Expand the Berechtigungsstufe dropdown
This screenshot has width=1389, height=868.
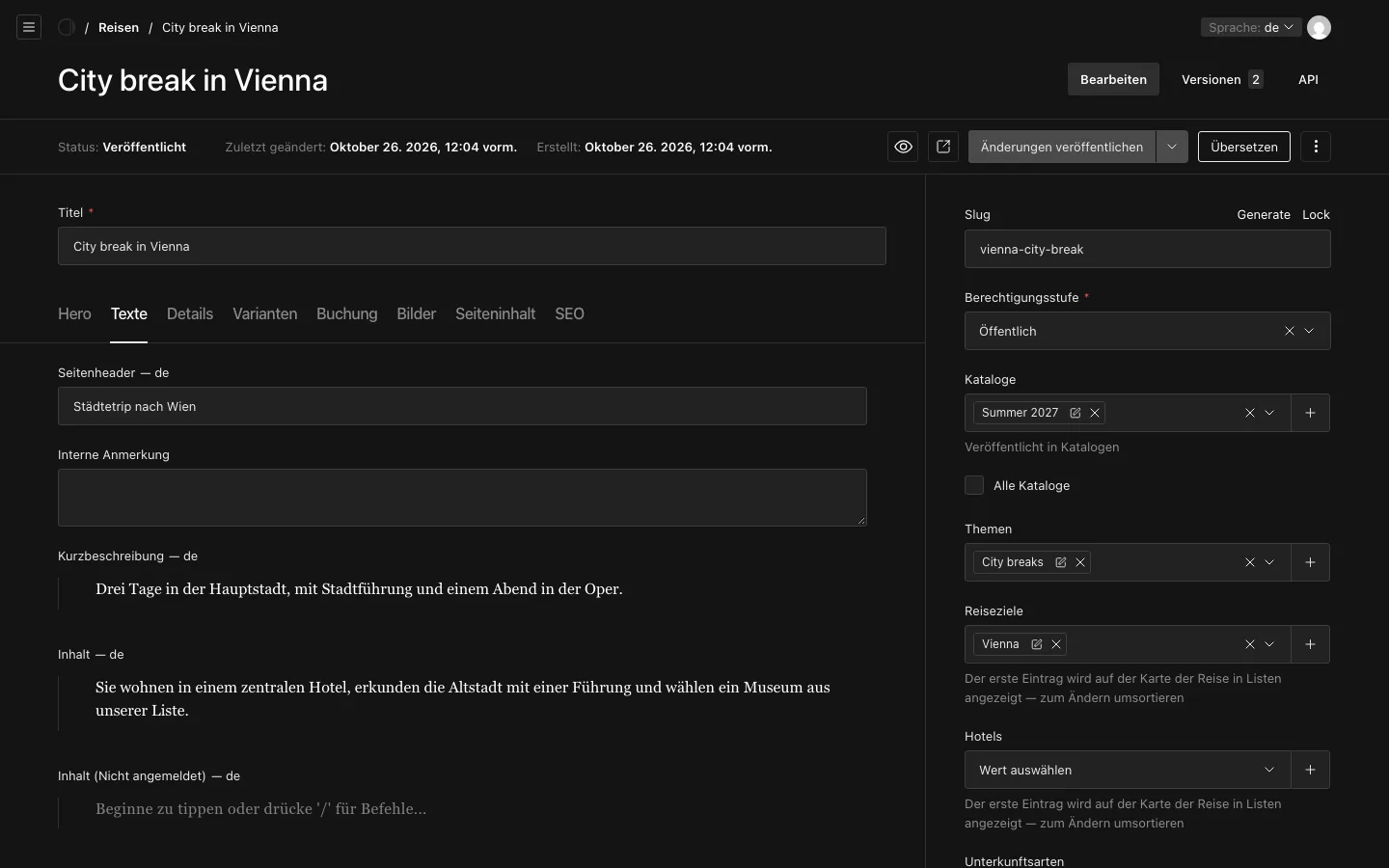click(1309, 331)
